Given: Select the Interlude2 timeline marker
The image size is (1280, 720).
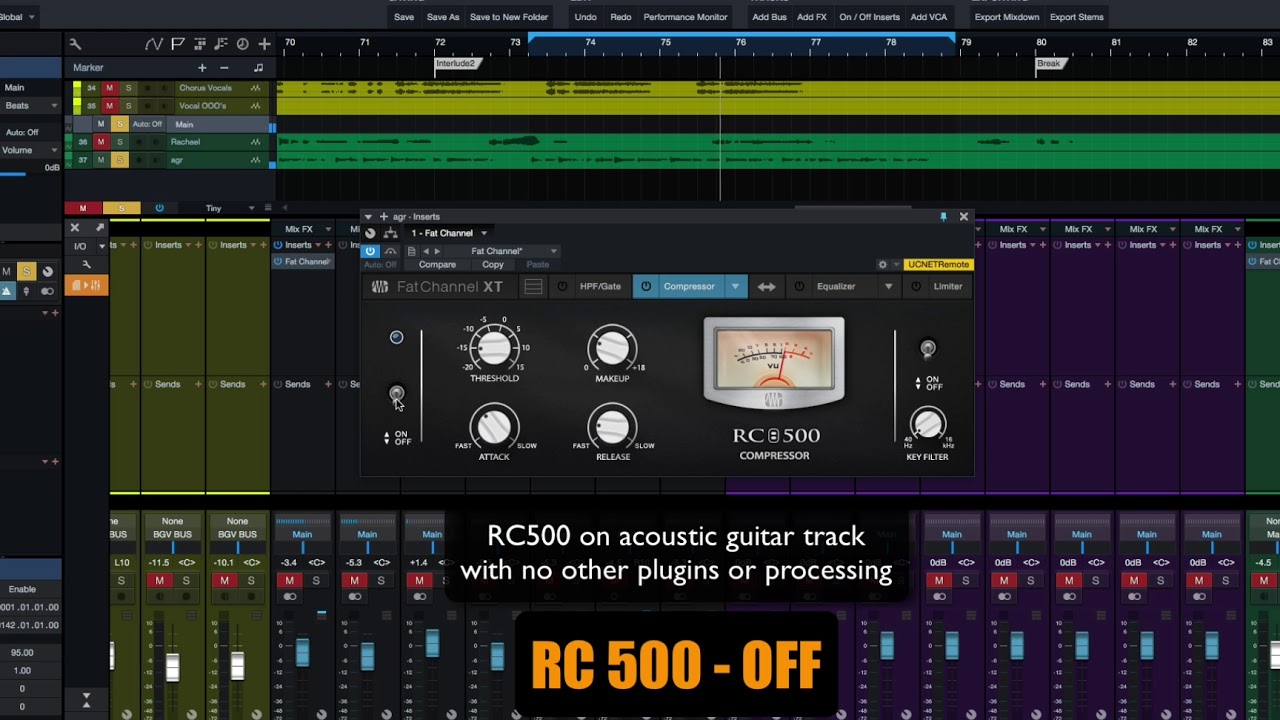Looking at the screenshot, I should point(456,64).
